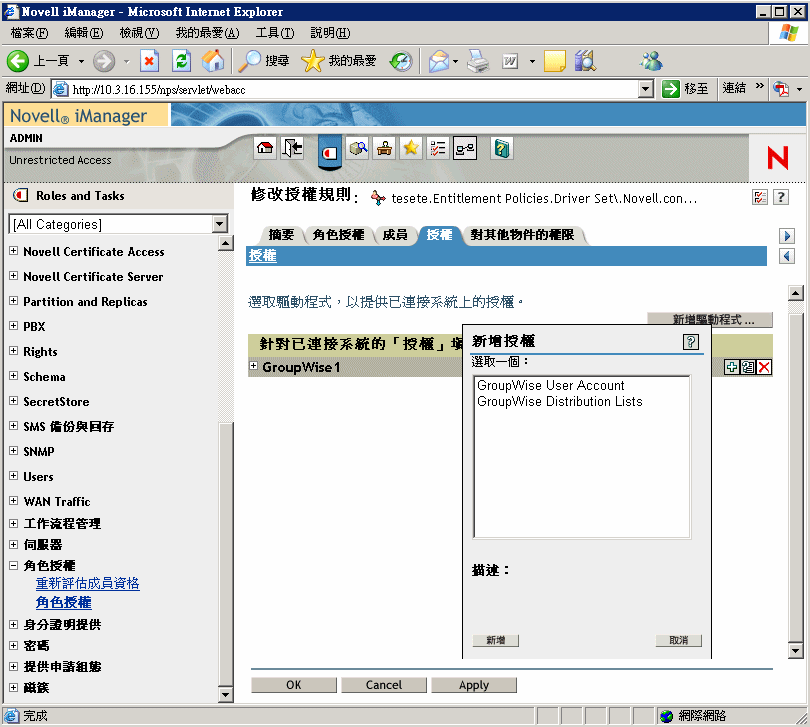810x727 pixels.
Task: Switch to the 角色授權 tab
Action: point(338,235)
